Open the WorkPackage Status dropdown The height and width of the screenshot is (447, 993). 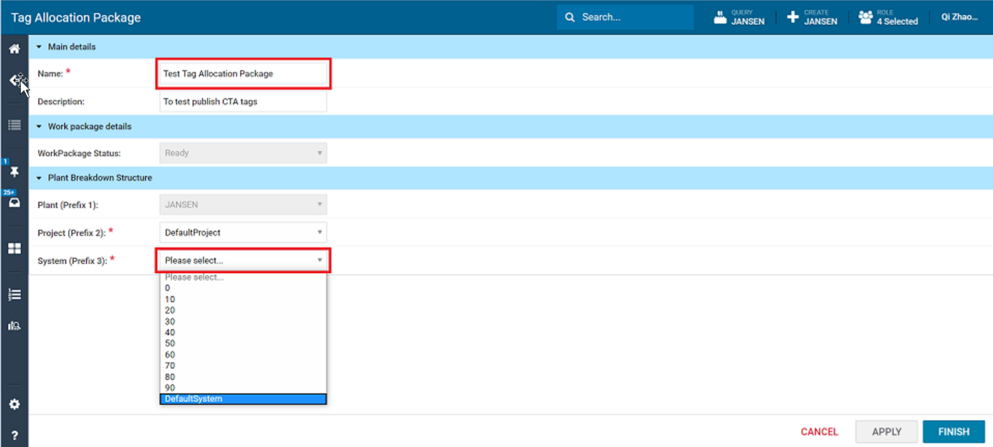coord(243,153)
